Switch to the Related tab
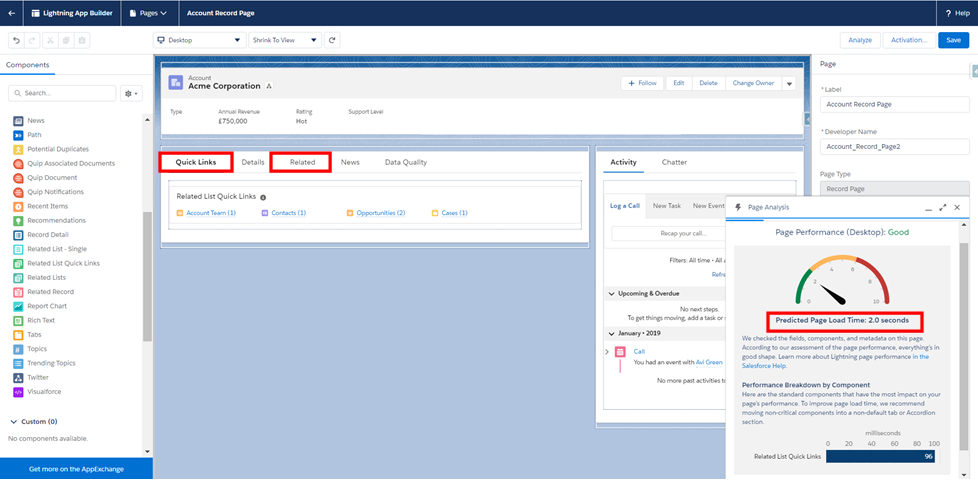Screen dimensions: 978x480 click(302, 162)
